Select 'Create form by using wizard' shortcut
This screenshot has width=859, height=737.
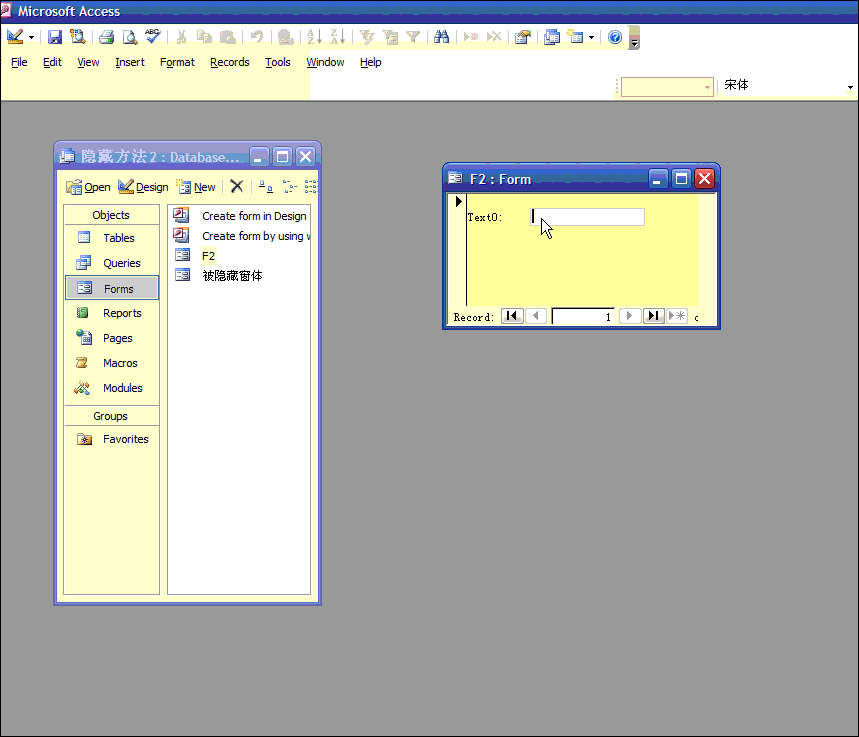pyautogui.click(x=241, y=236)
